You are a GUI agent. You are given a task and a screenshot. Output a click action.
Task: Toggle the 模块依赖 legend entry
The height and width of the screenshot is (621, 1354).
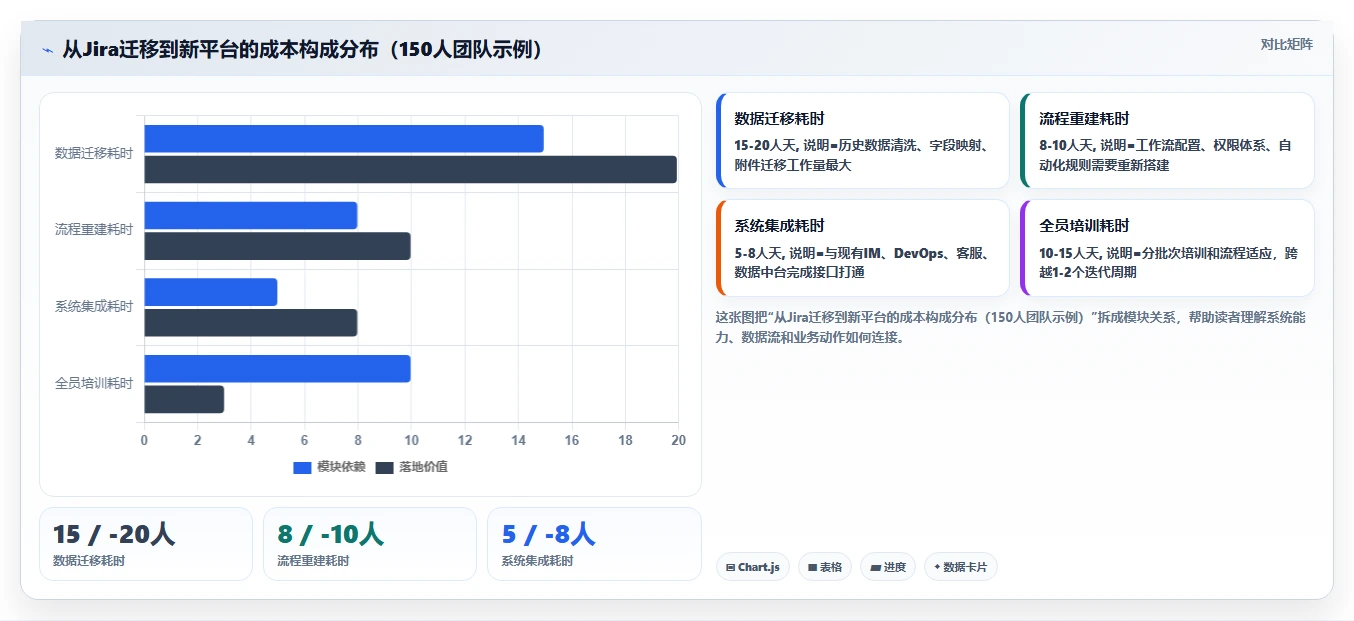[x=329, y=467]
